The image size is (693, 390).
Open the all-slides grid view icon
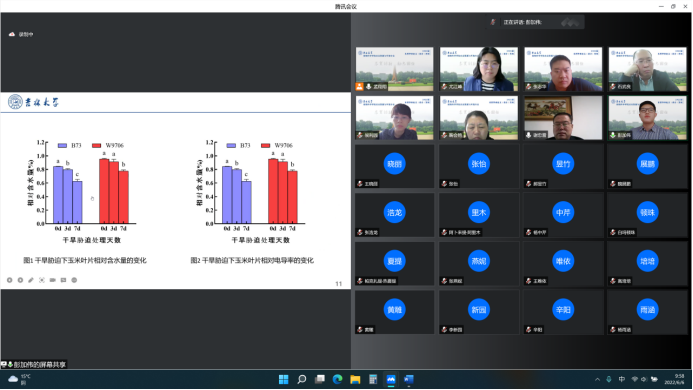(42, 280)
